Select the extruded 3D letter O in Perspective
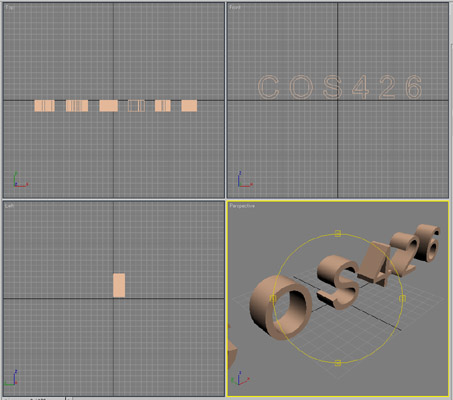The height and width of the screenshot is (400, 453). 280,307
